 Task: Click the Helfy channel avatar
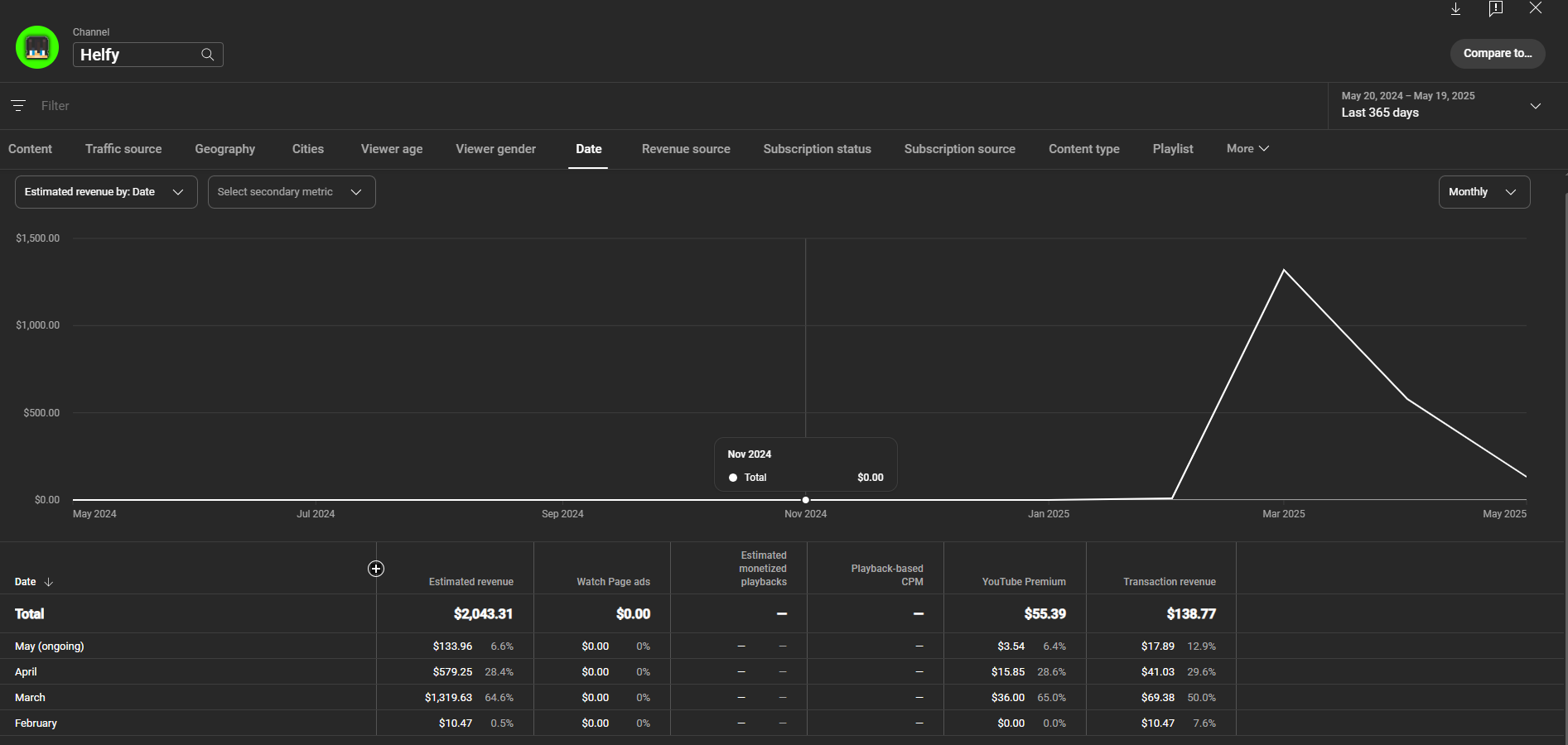click(37, 47)
